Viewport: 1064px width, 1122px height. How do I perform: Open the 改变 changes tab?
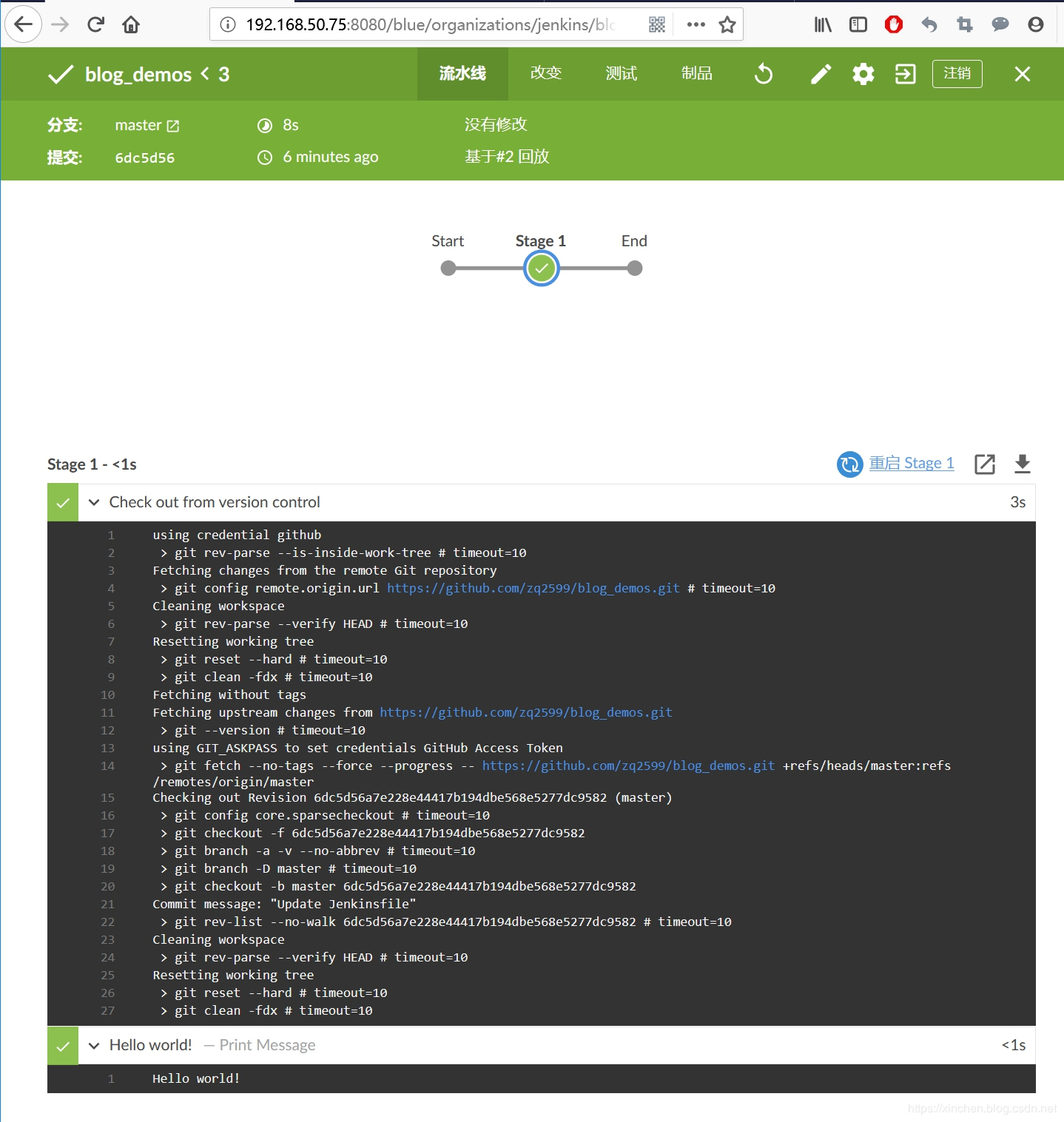[546, 73]
